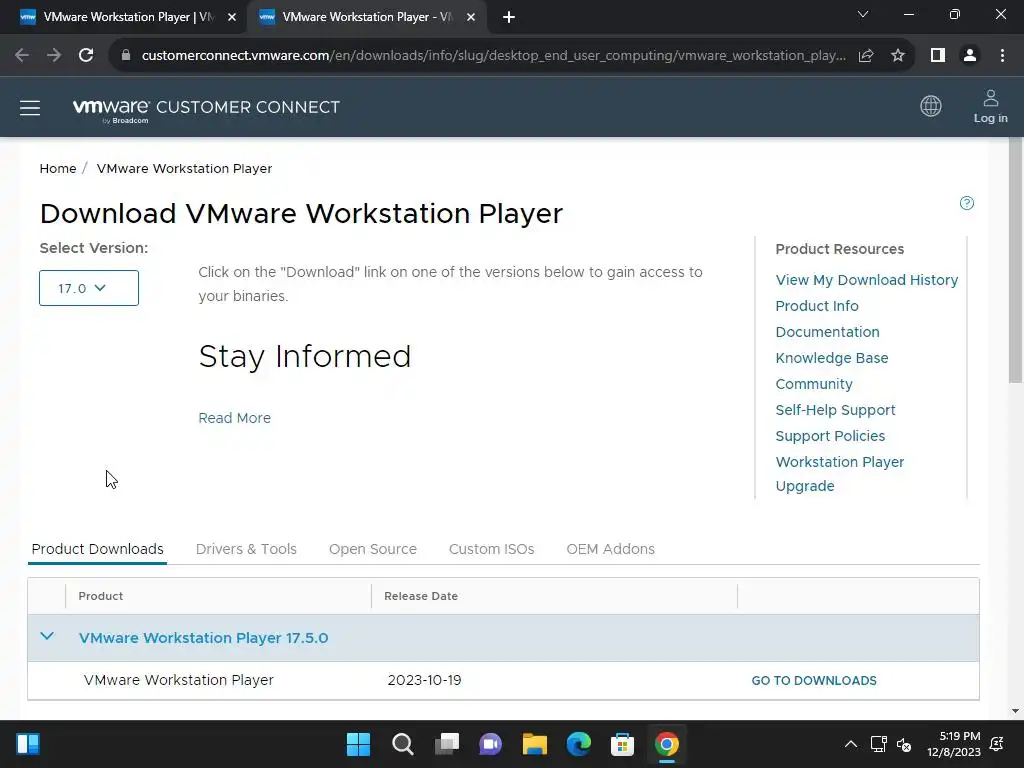Screen dimensions: 1024x768
Task: Select the Custom ISOs tab
Action: tap(492, 549)
